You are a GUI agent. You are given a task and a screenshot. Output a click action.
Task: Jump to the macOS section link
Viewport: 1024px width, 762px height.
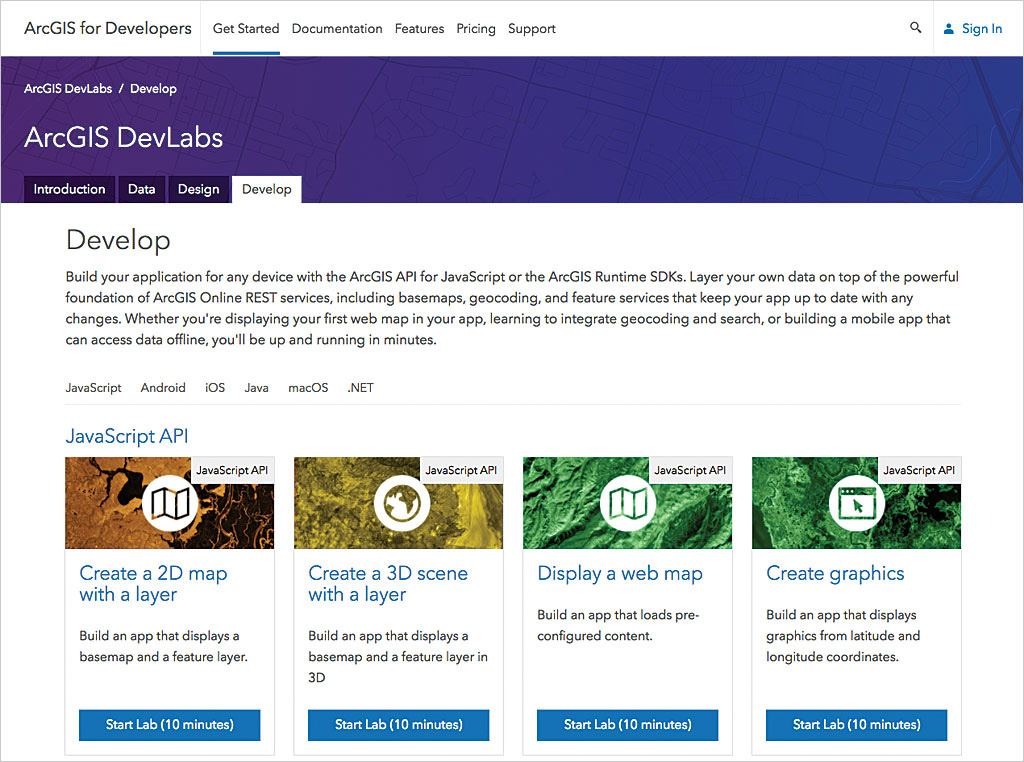pos(308,388)
